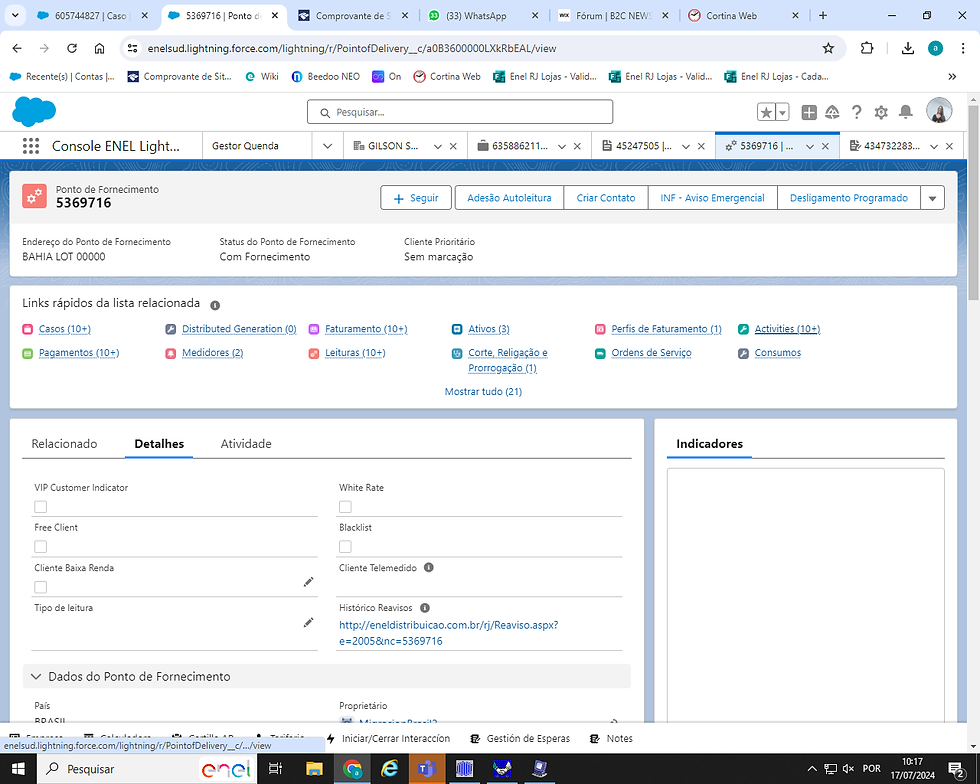Image resolution: width=980 pixels, height=784 pixels.
Task: Open 434732283... tab actions chevron
Action: pyautogui.click(x=934, y=146)
